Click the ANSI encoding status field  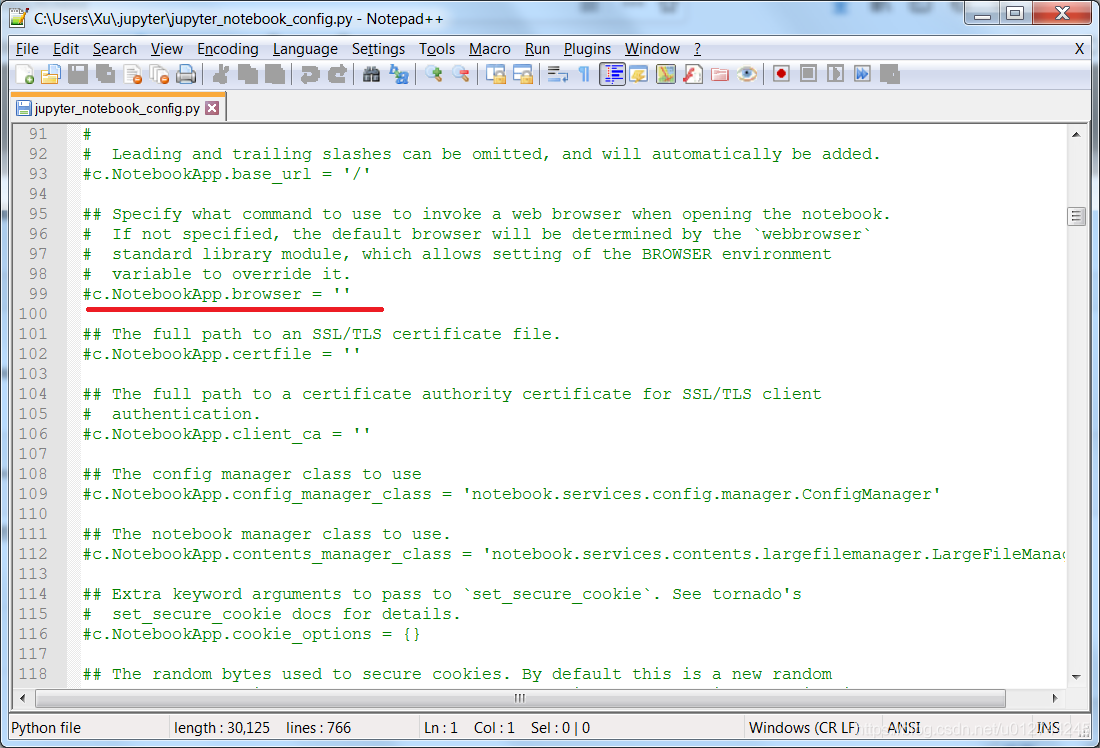click(904, 728)
